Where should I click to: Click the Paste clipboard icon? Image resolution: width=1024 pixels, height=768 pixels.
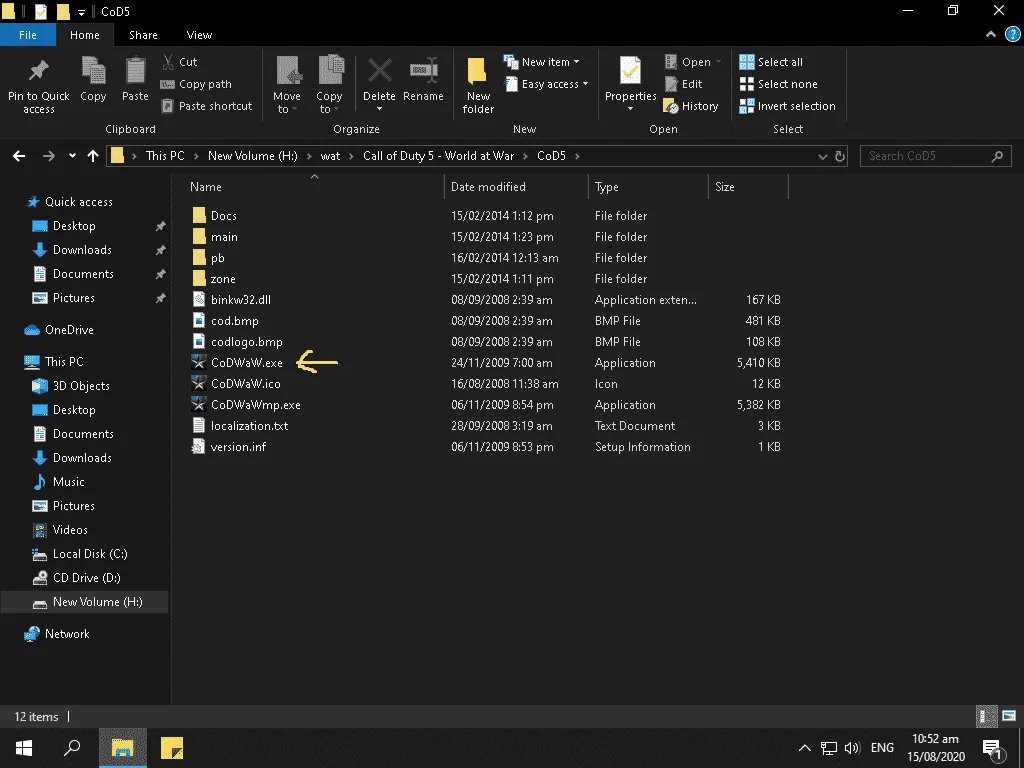(x=135, y=71)
